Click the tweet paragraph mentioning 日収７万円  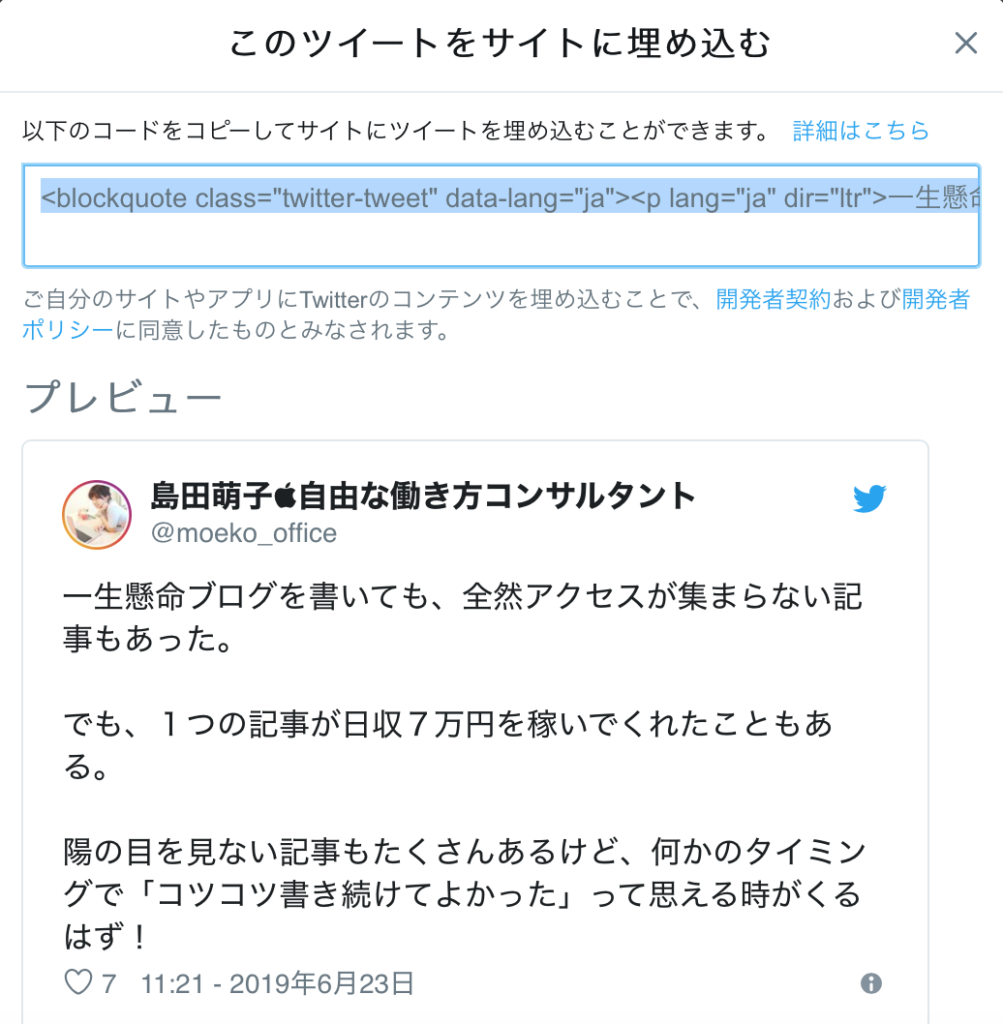click(448, 744)
